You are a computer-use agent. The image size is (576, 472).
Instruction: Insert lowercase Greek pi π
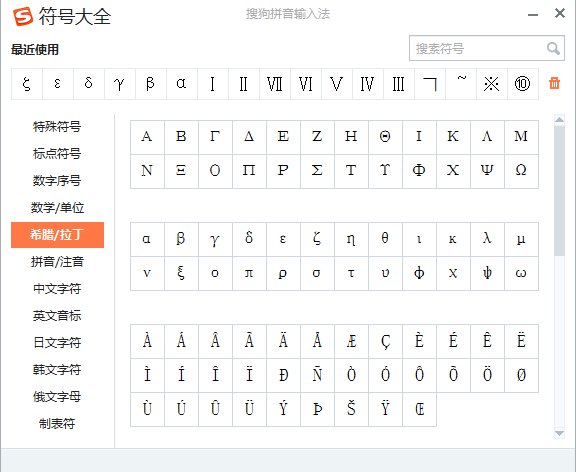click(249, 273)
